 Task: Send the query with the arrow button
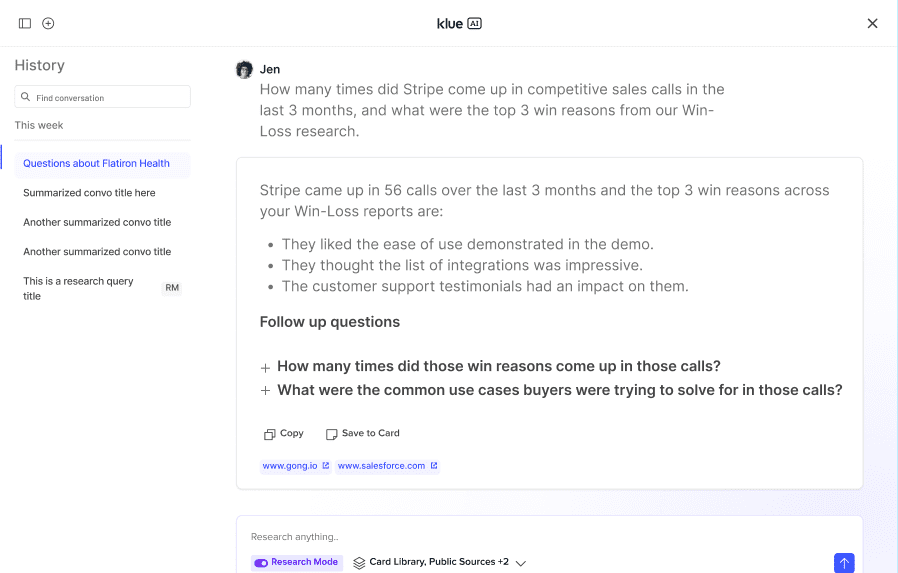pyautogui.click(x=844, y=563)
